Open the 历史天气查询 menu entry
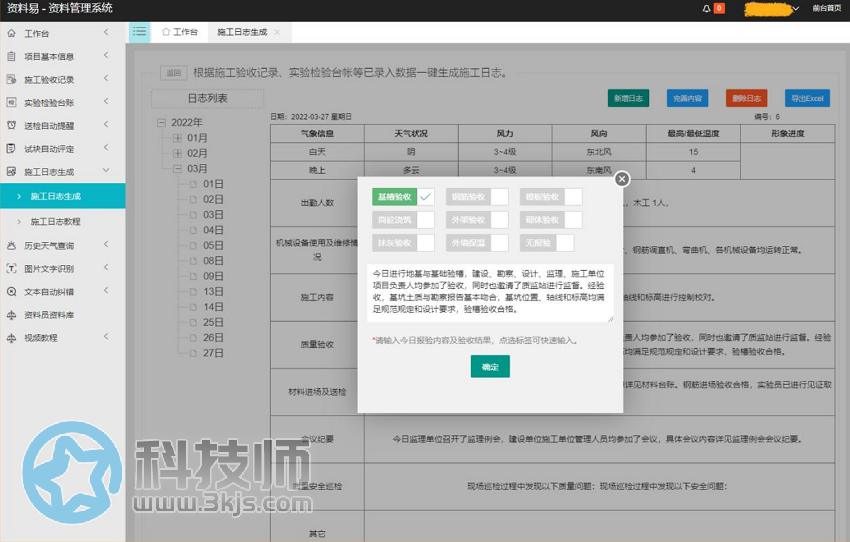 point(49,246)
